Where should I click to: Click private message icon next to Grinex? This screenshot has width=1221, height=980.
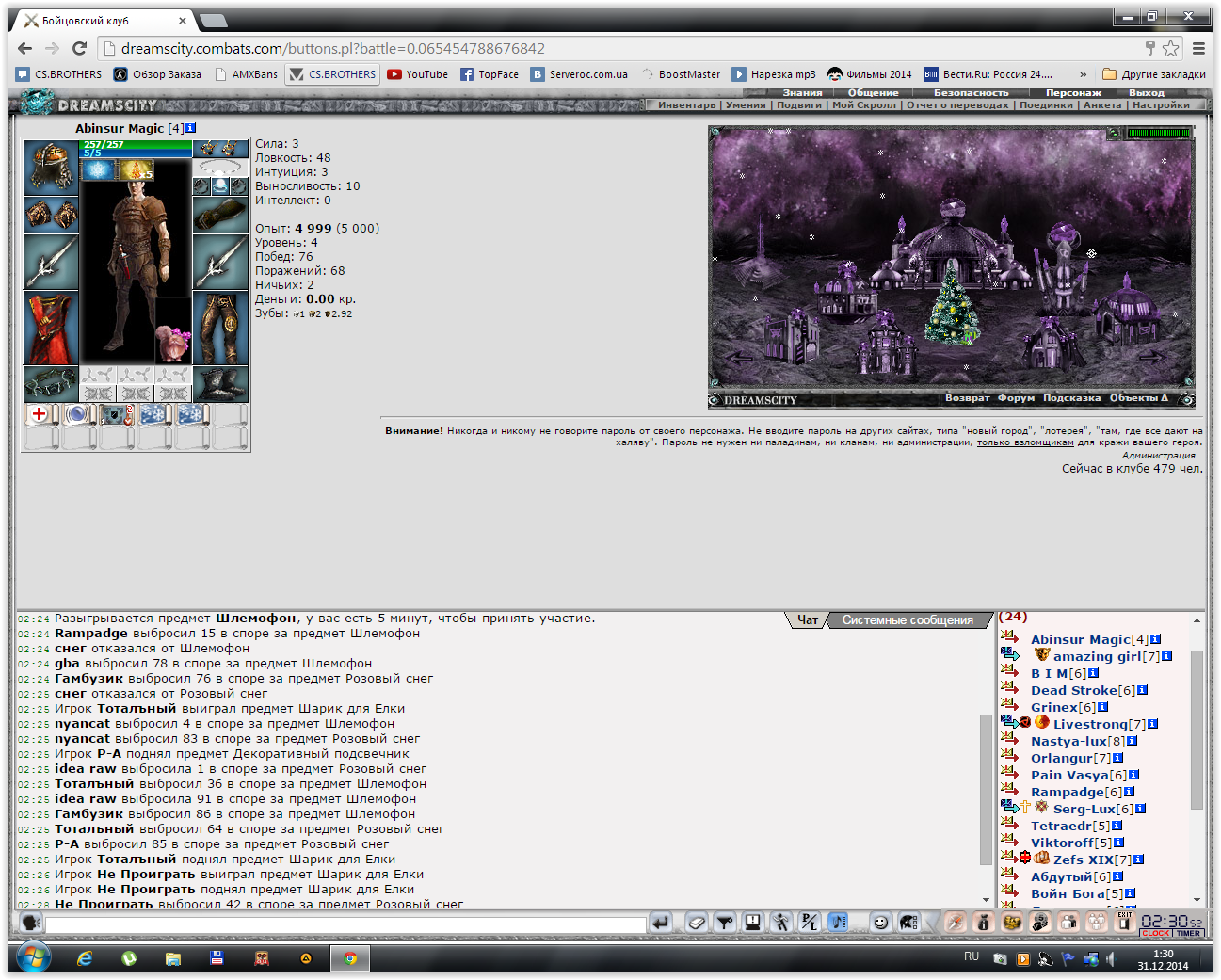coord(1008,705)
